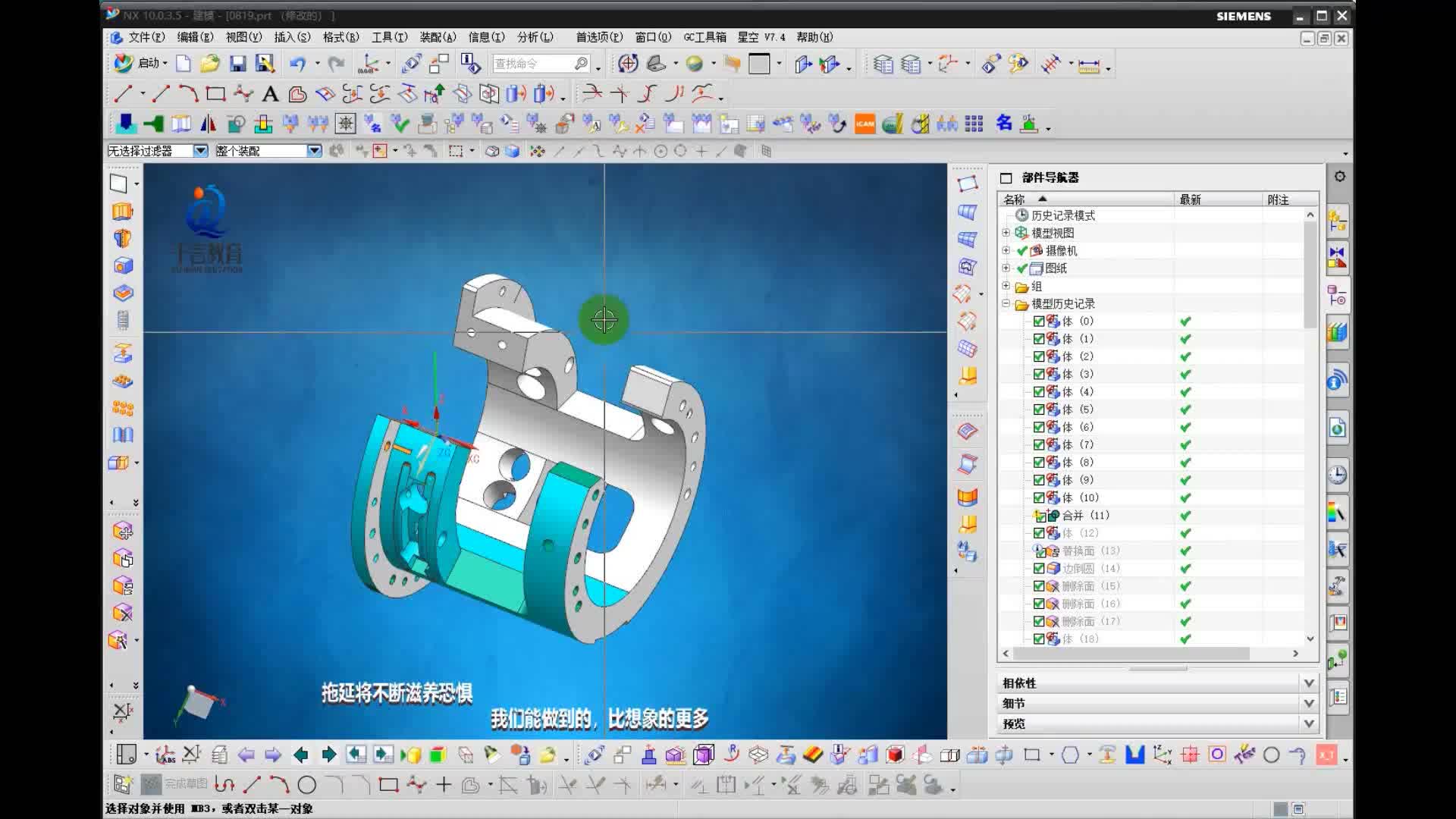Click the Undo arrow icon

(x=297, y=64)
